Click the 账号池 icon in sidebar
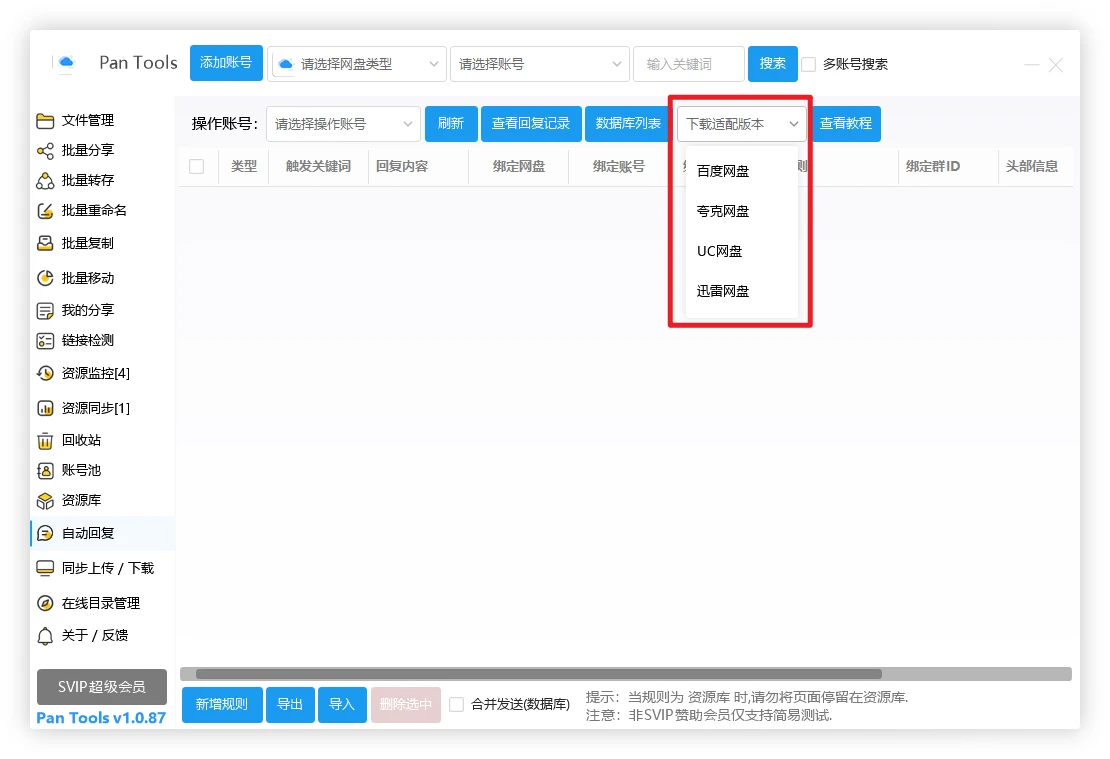 tap(45, 471)
